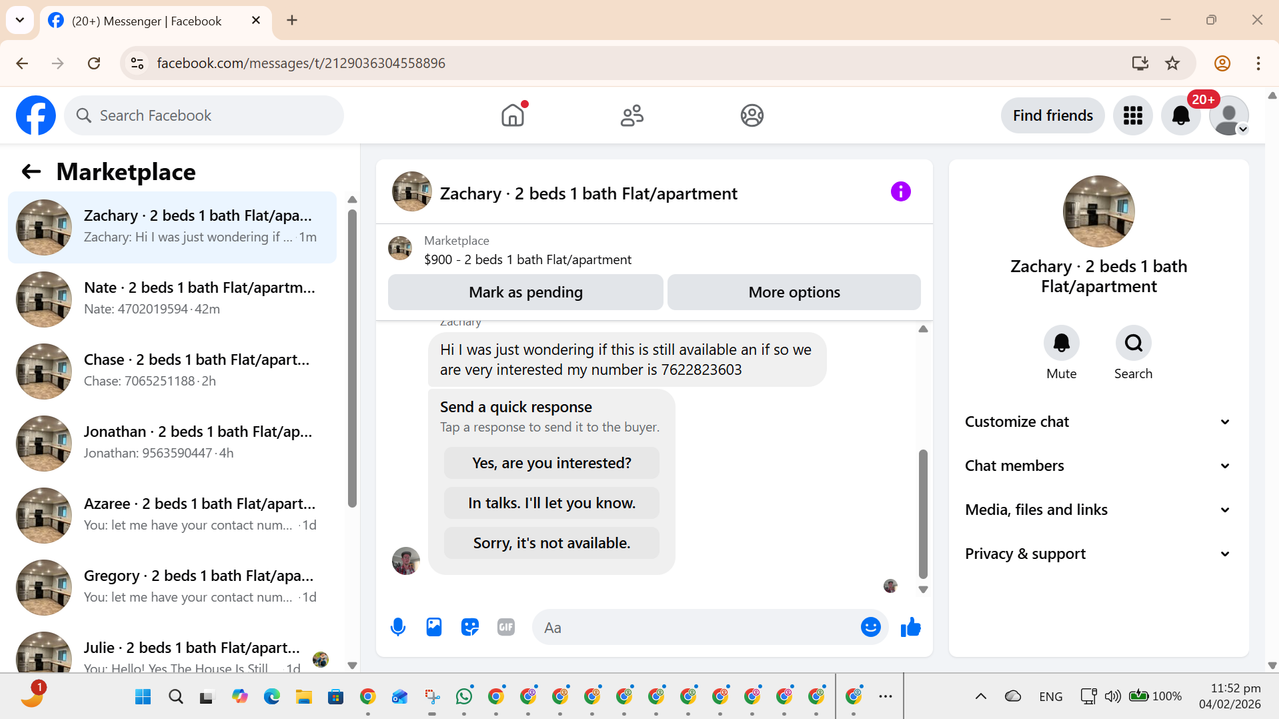The height and width of the screenshot is (719, 1279).
Task: Open taskbar overflow three dots
Action: 885,696
